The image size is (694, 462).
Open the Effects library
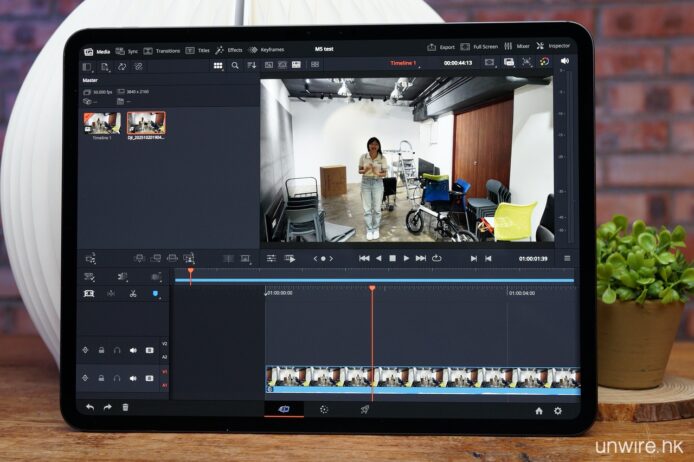coord(229,50)
